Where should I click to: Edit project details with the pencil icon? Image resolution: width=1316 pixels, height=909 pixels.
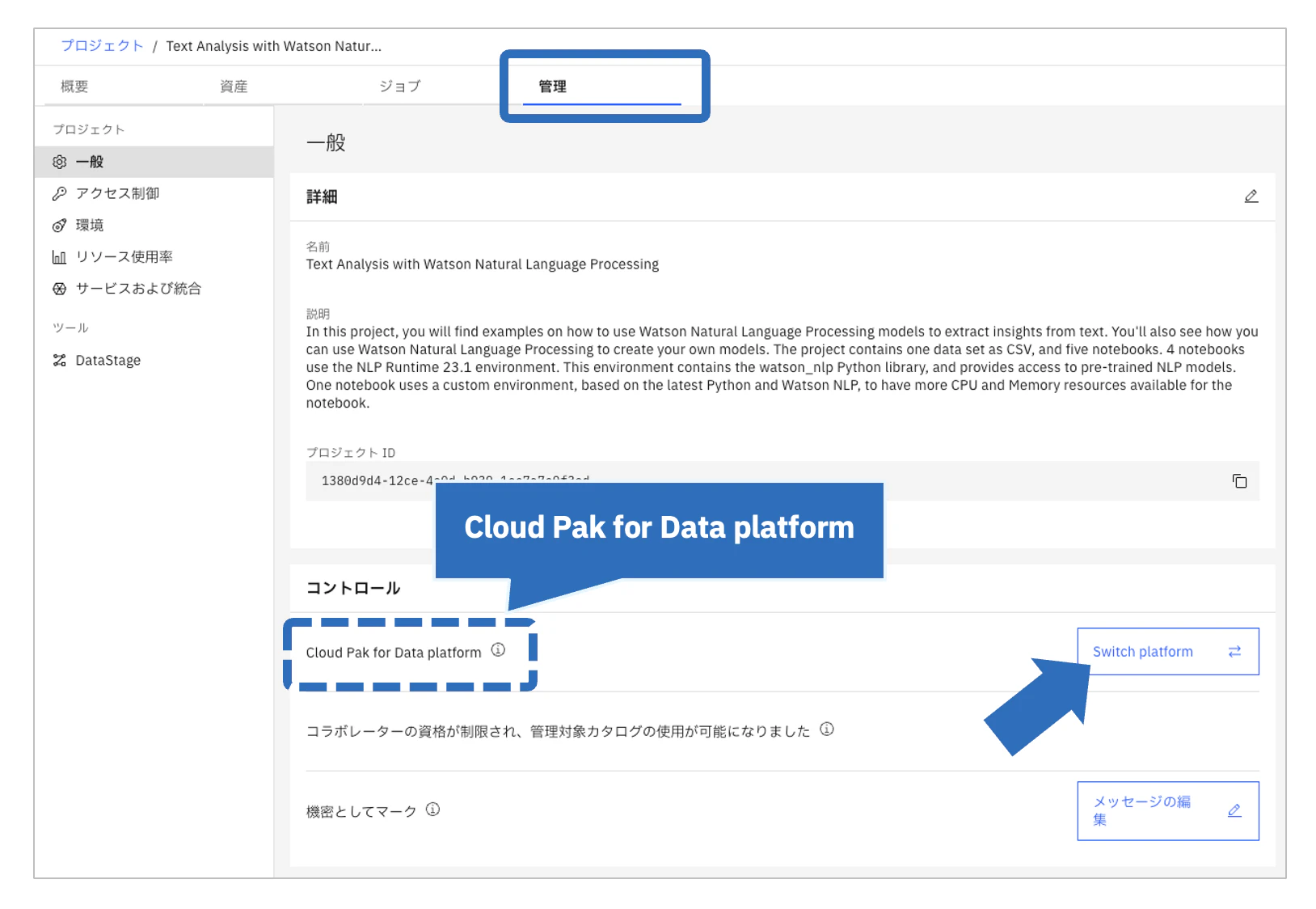coord(1251,197)
